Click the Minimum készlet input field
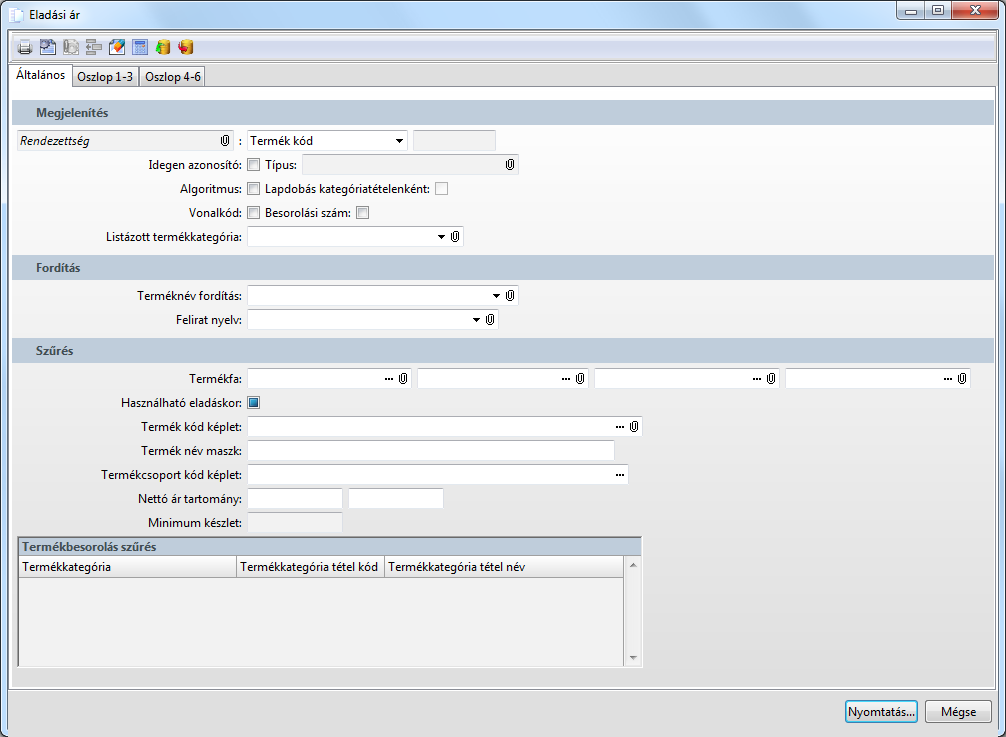The image size is (1006, 737). [x=295, y=523]
